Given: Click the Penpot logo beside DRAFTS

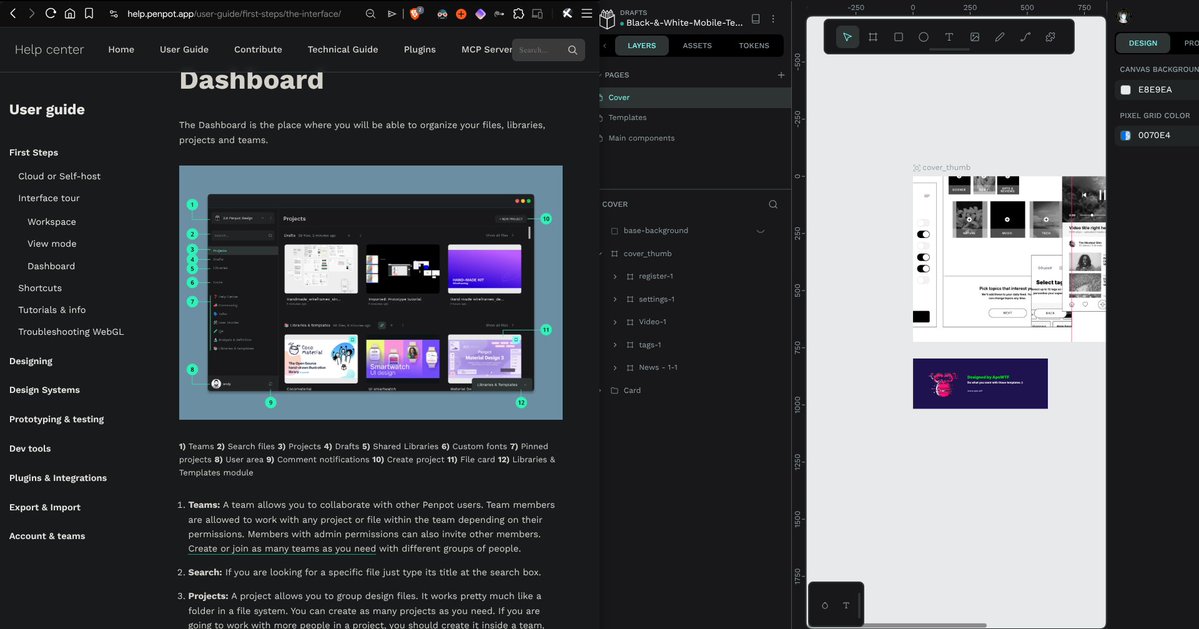Looking at the screenshot, I should tap(607, 19).
